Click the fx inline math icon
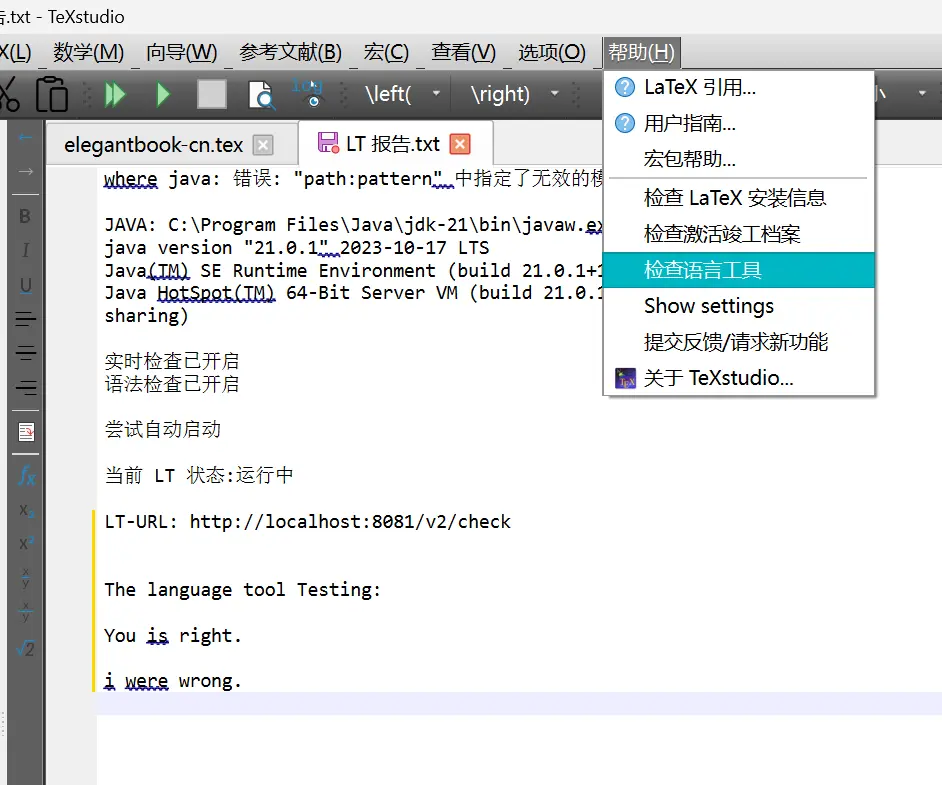 [x=26, y=476]
